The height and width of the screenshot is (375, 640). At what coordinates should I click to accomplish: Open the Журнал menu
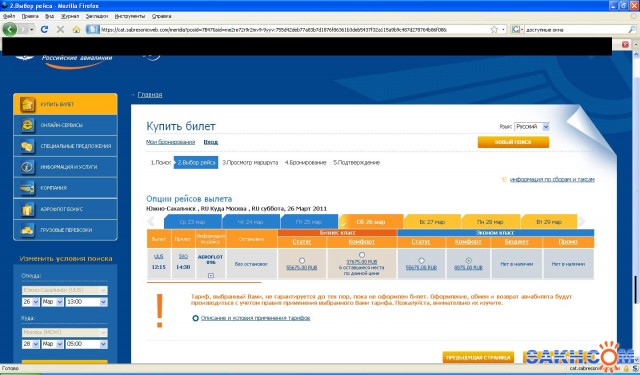(x=70, y=16)
